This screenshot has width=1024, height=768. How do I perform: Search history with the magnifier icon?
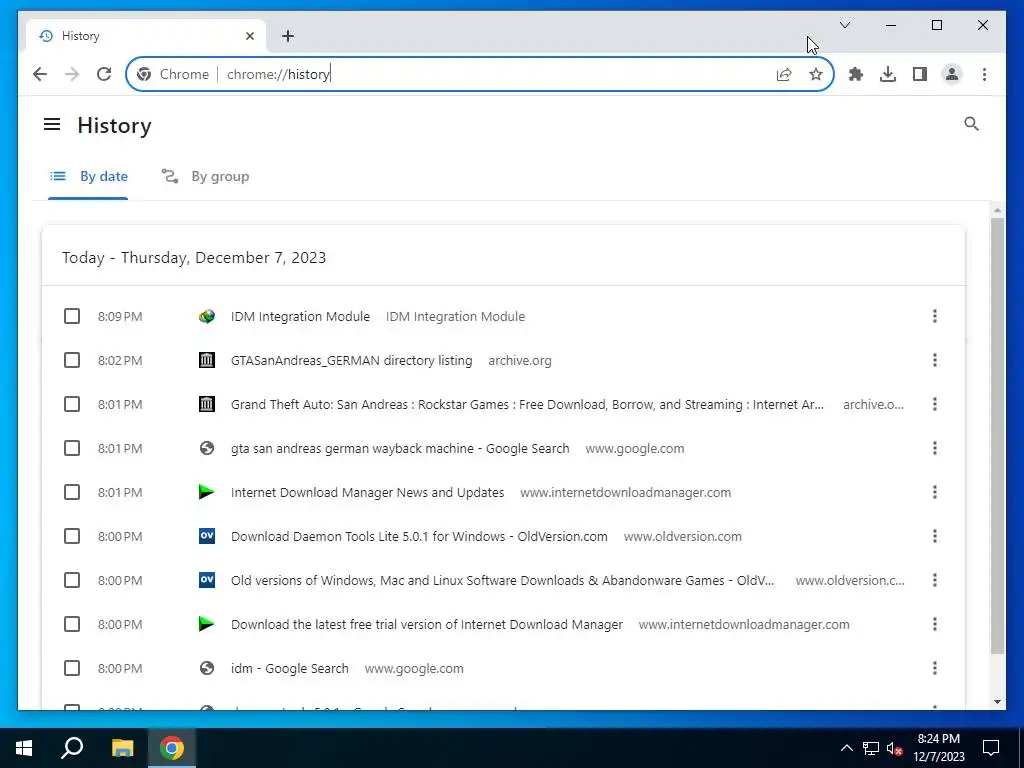tap(971, 124)
